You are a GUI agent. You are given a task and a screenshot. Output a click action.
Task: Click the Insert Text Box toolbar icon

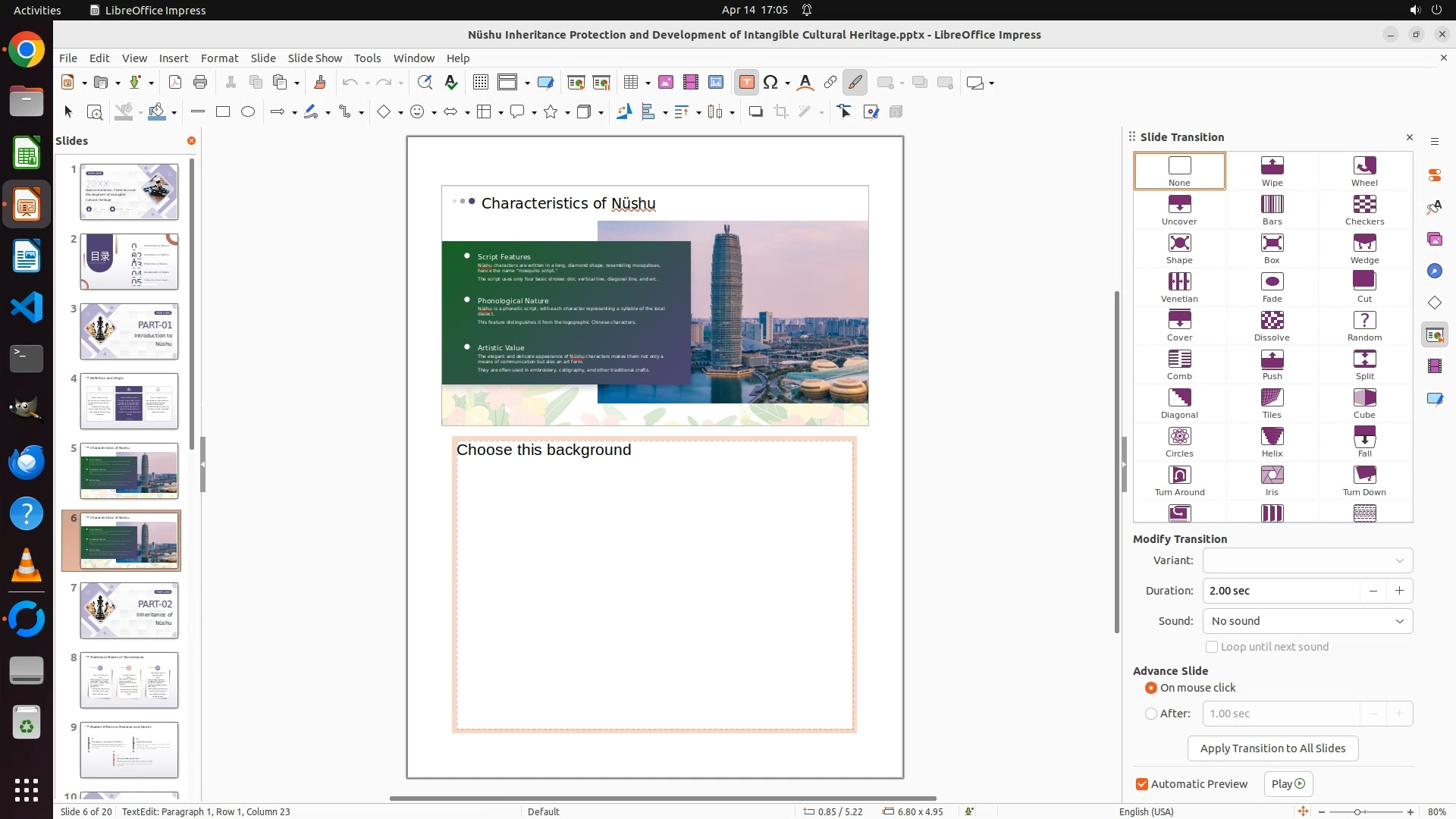(746, 83)
